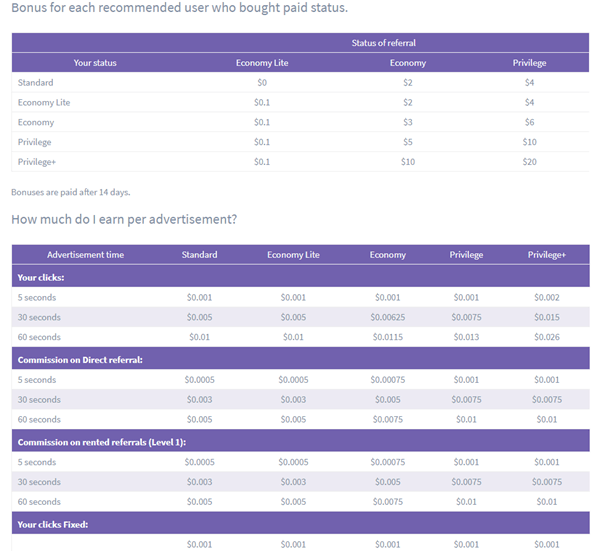Click '60 seconds' label under rented referrals

(x=39, y=502)
